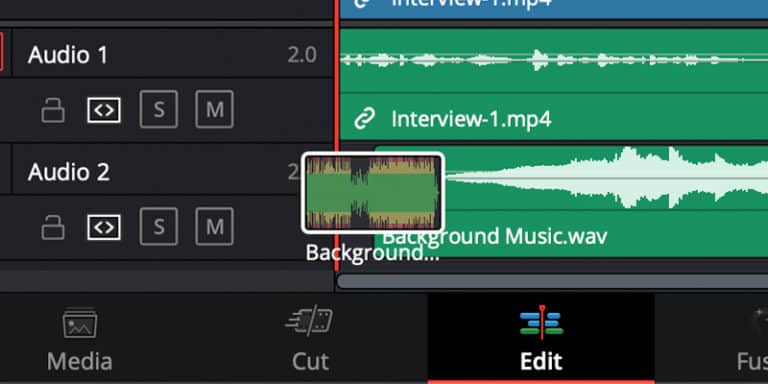Click the dragged Background audio thumbnail

[x=373, y=193]
